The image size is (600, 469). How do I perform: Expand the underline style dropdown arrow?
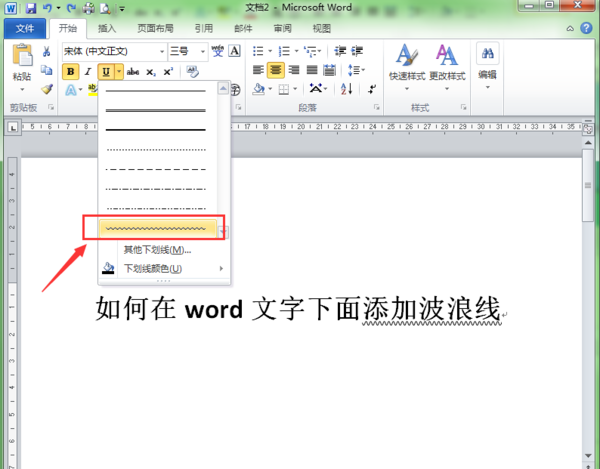pos(119,72)
